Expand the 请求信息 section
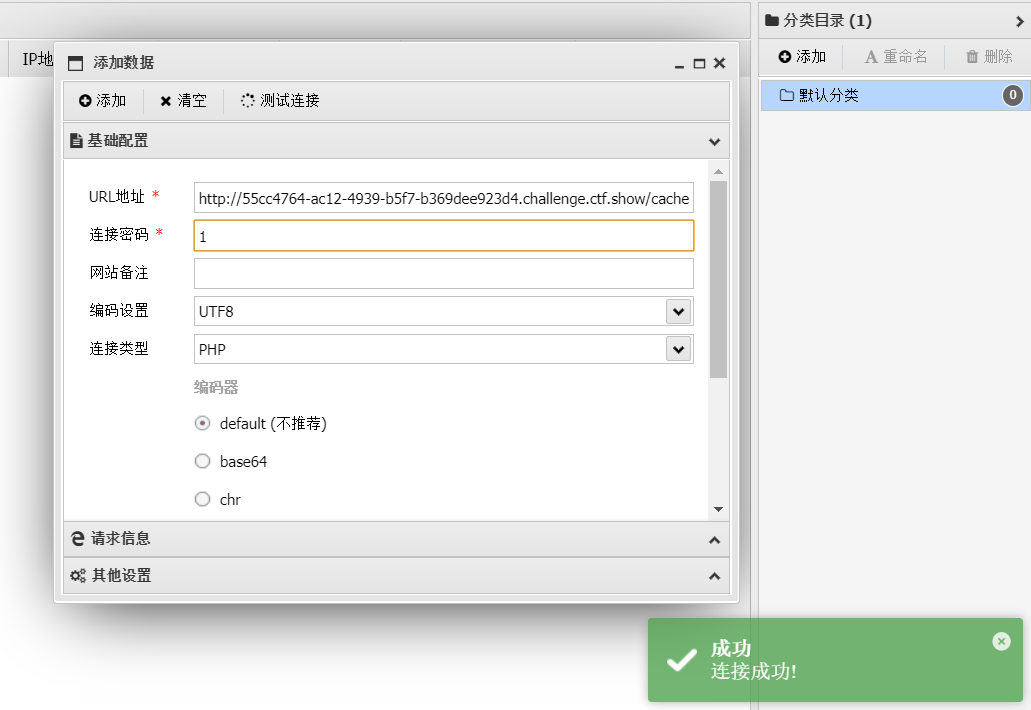1031x710 pixels. pos(715,540)
